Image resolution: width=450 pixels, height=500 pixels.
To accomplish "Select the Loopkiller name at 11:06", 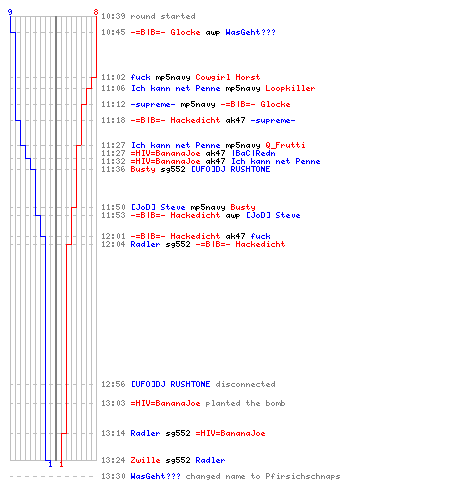I will 290,88.
